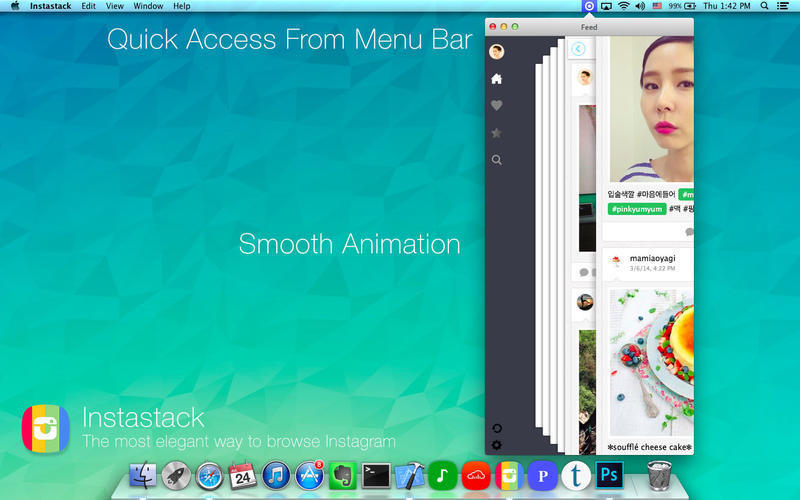Open Calendar showing 24 in Dock
Viewport: 800px width, 500px height.
(242, 475)
